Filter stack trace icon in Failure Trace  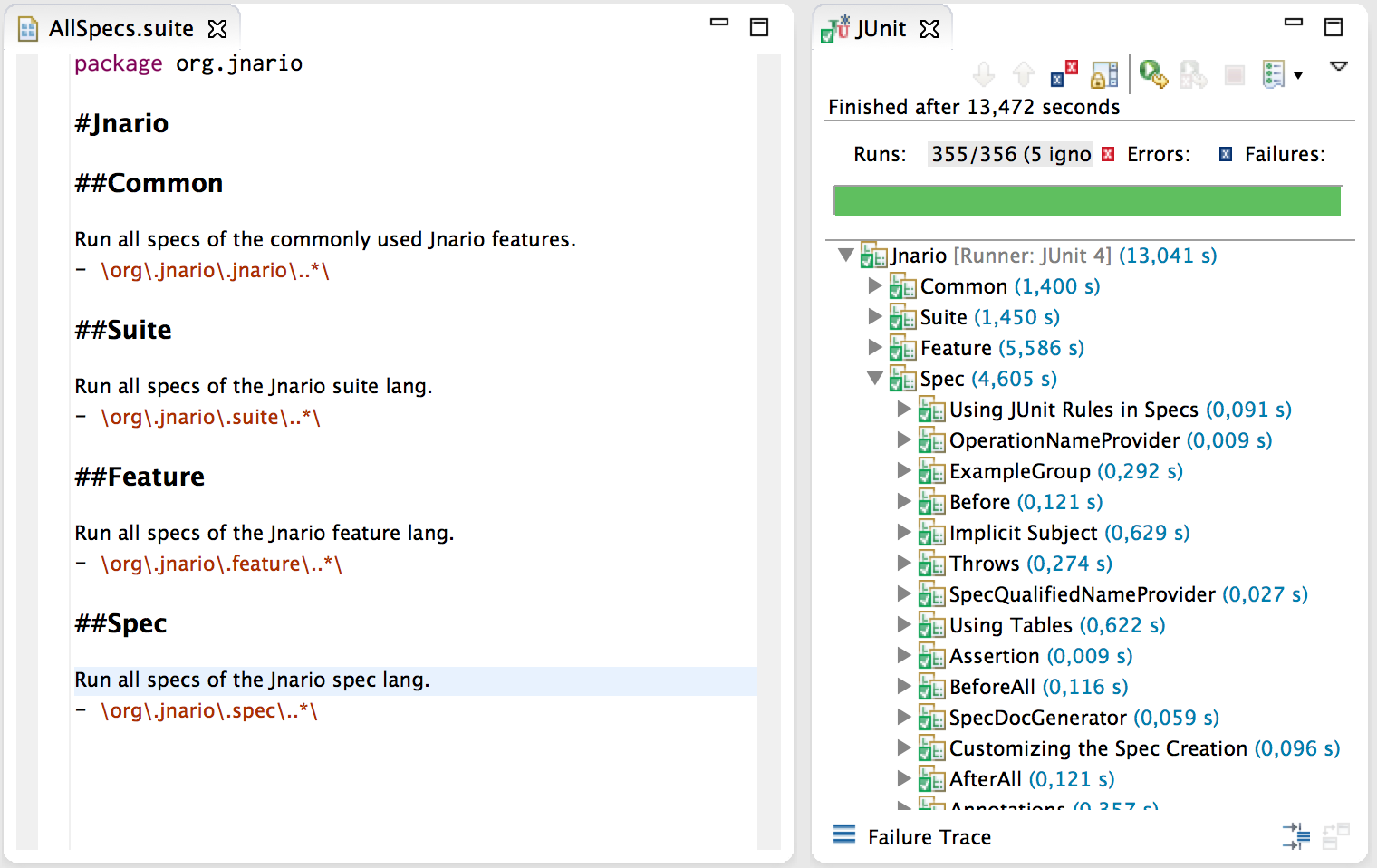click(1296, 835)
